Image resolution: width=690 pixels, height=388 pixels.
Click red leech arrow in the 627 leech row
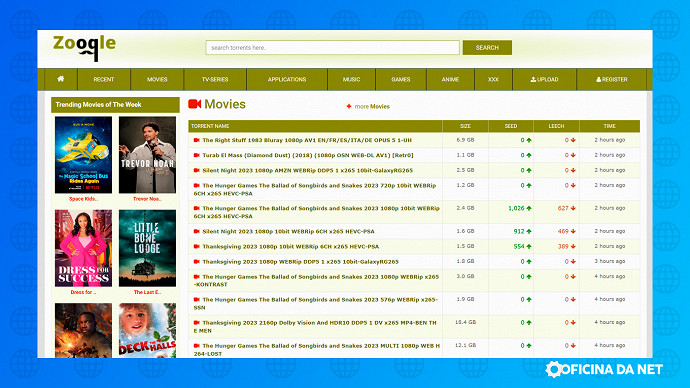(x=573, y=208)
